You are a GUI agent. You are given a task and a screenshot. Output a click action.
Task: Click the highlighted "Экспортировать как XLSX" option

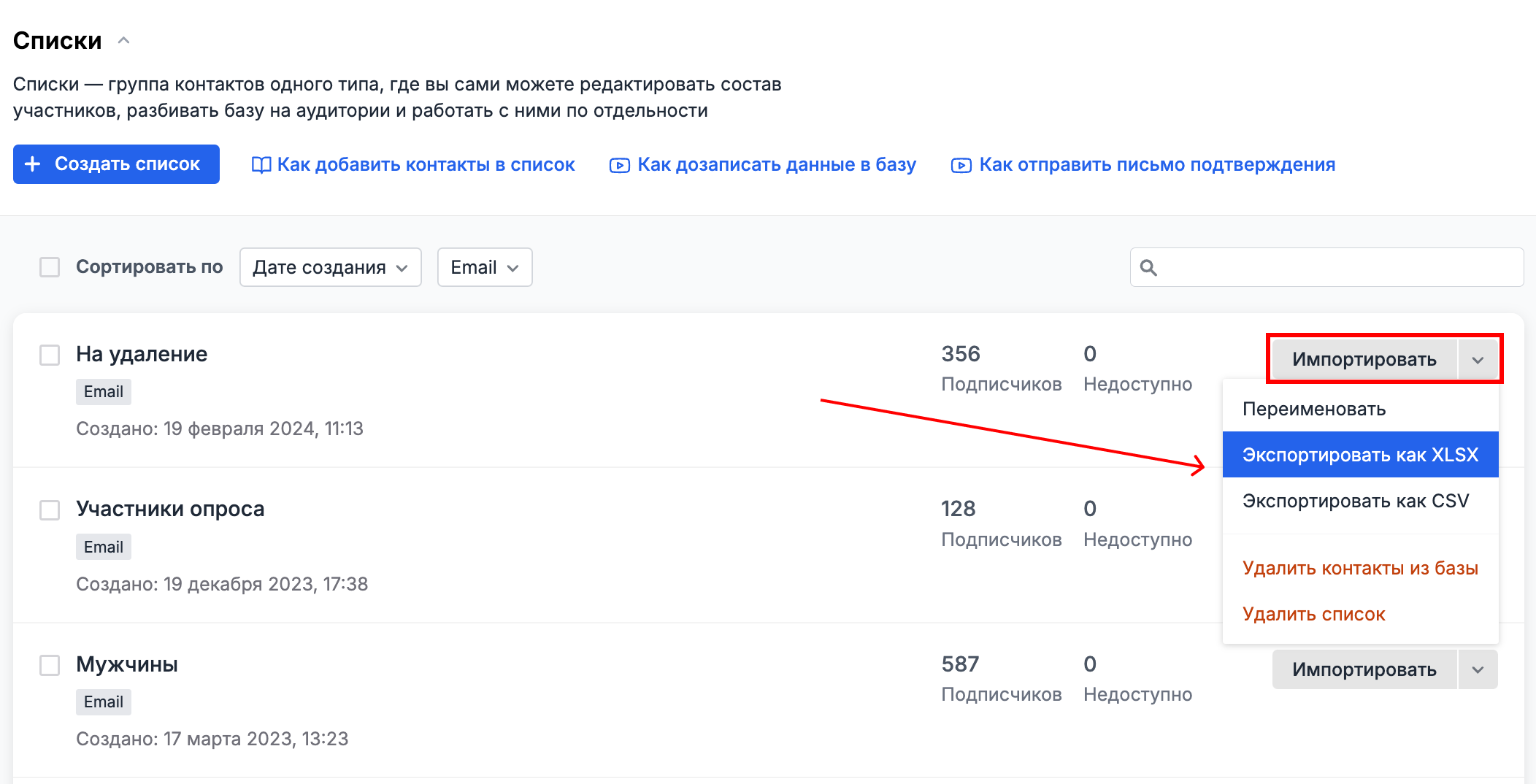(1359, 454)
